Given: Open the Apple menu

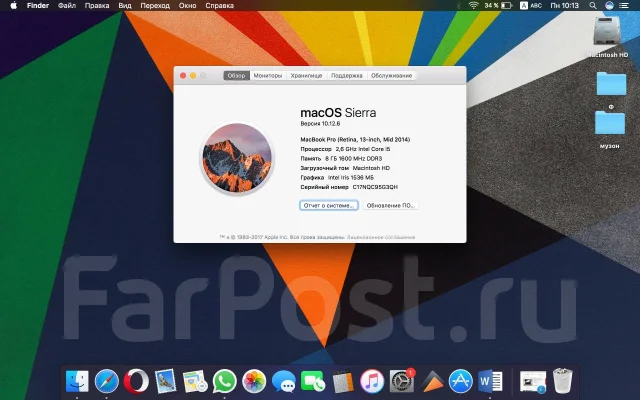Looking at the screenshot, I should (13, 5).
